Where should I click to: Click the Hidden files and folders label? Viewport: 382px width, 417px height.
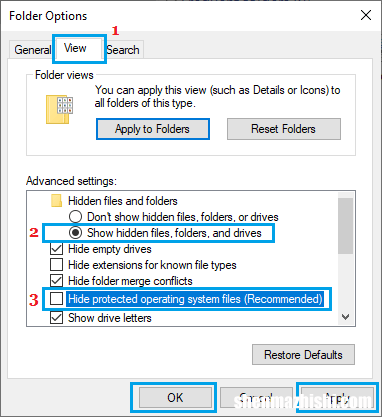123,201
